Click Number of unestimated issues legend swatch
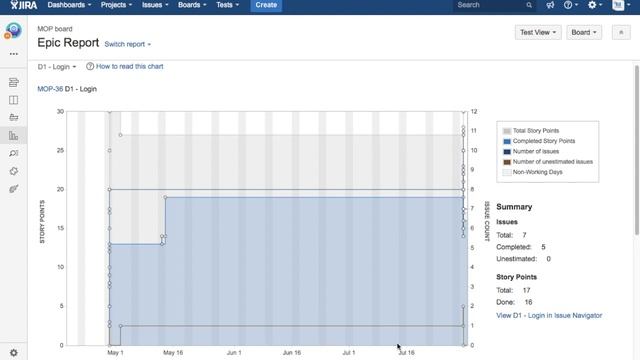640x360 pixels. 507,162
